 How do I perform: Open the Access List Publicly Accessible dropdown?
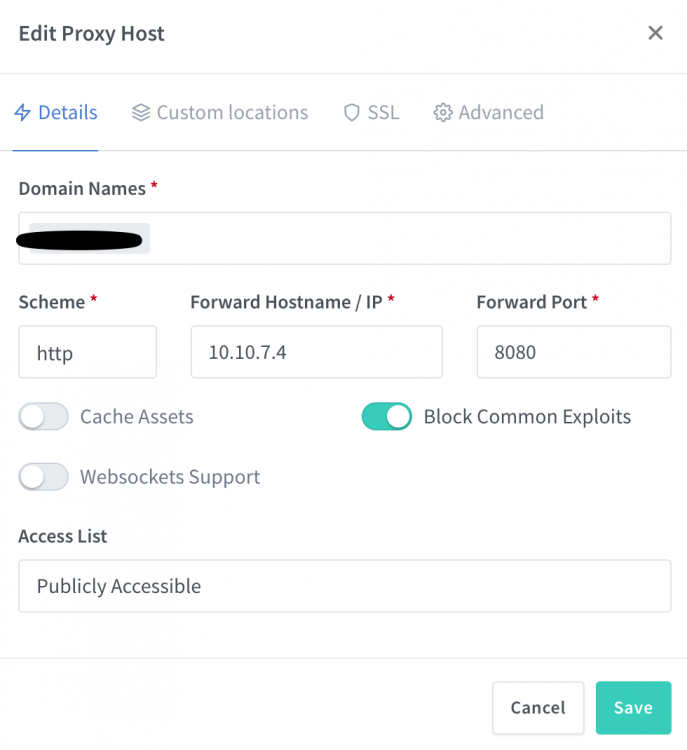tap(344, 586)
